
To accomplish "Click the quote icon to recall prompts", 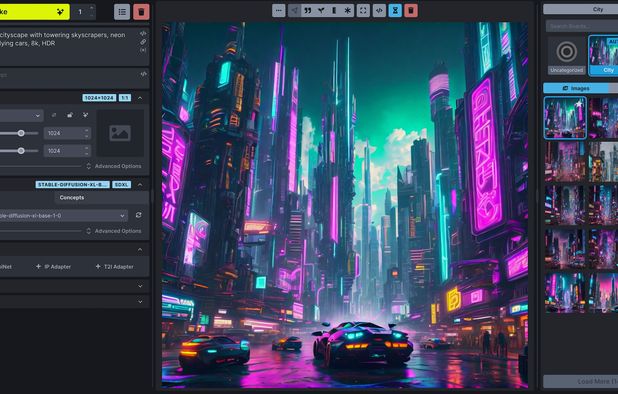I will [308, 11].
